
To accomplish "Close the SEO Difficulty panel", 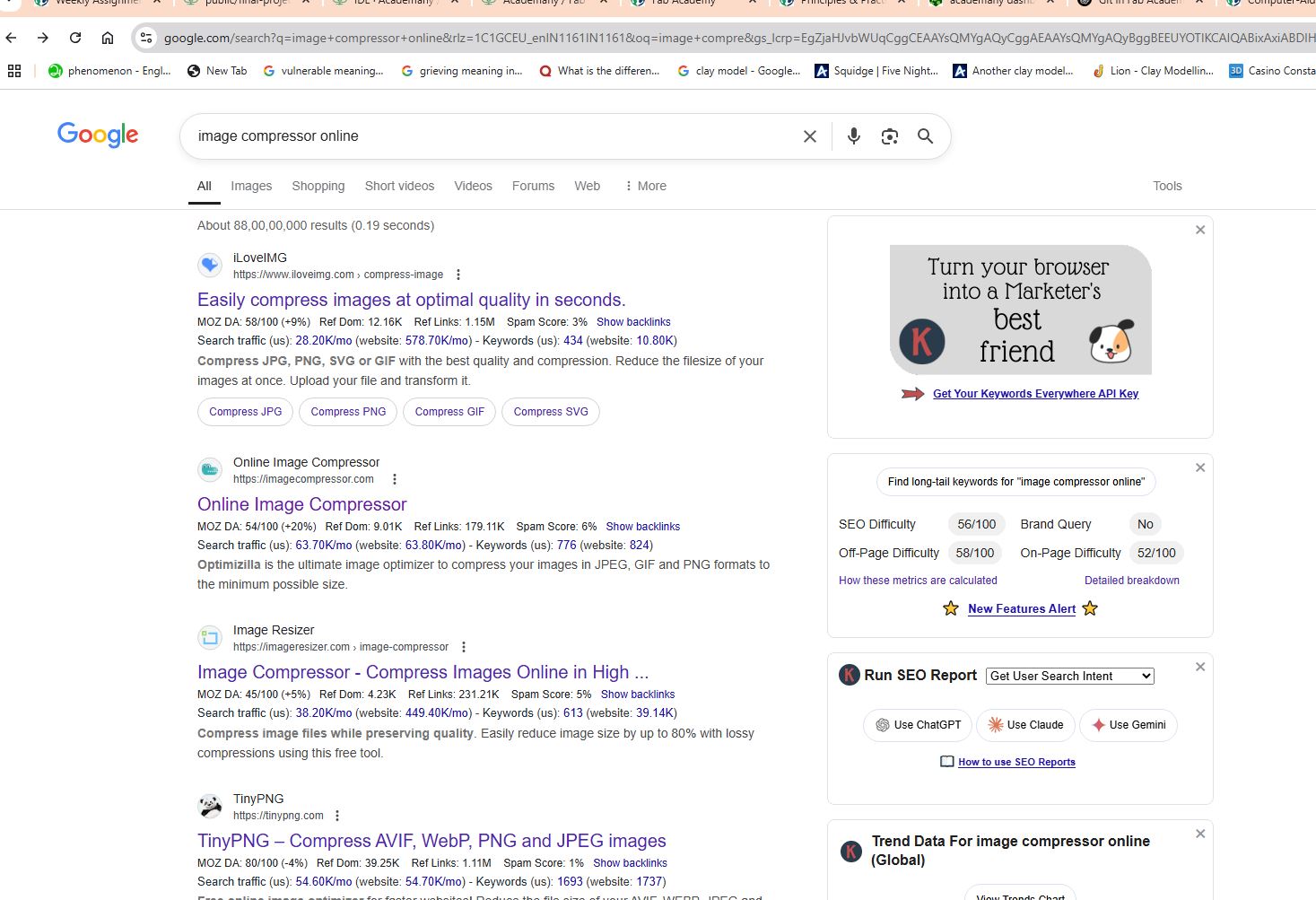I will [x=1200, y=467].
